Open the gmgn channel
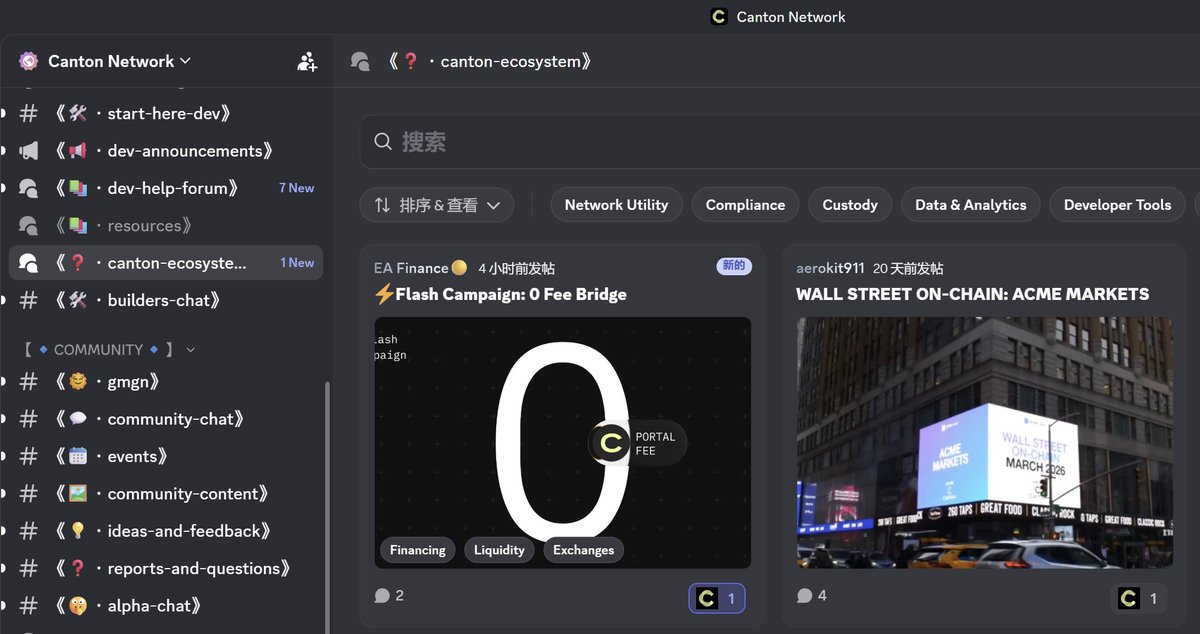 (166, 382)
